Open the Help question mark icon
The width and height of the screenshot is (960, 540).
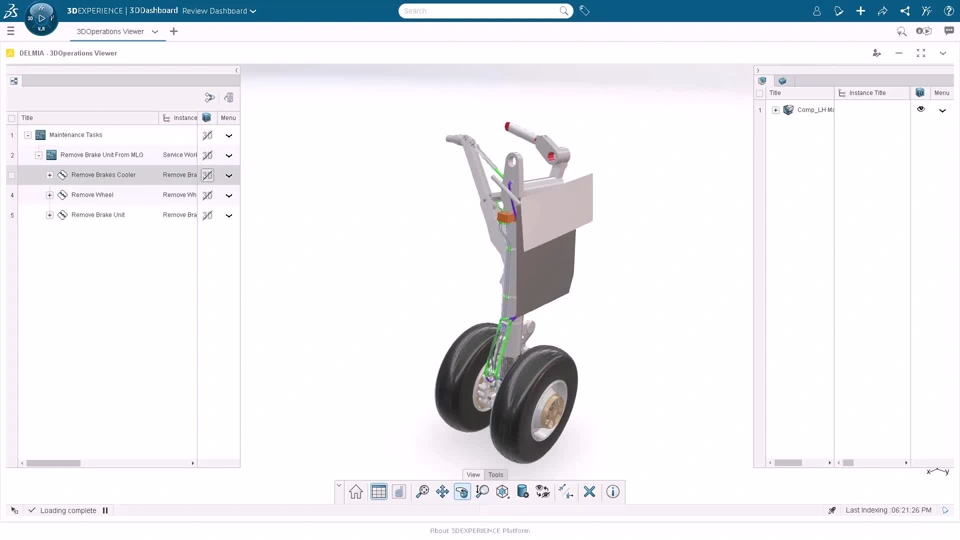948,11
